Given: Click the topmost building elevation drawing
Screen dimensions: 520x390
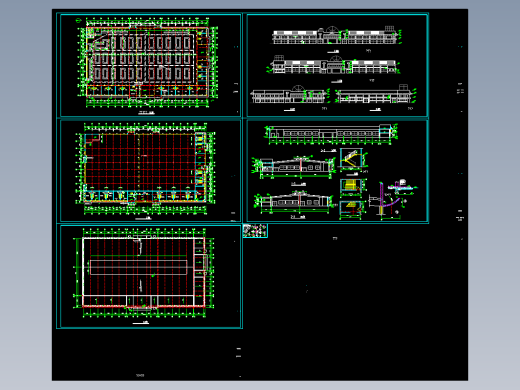Looking at the screenshot, I should click(337, 36).
